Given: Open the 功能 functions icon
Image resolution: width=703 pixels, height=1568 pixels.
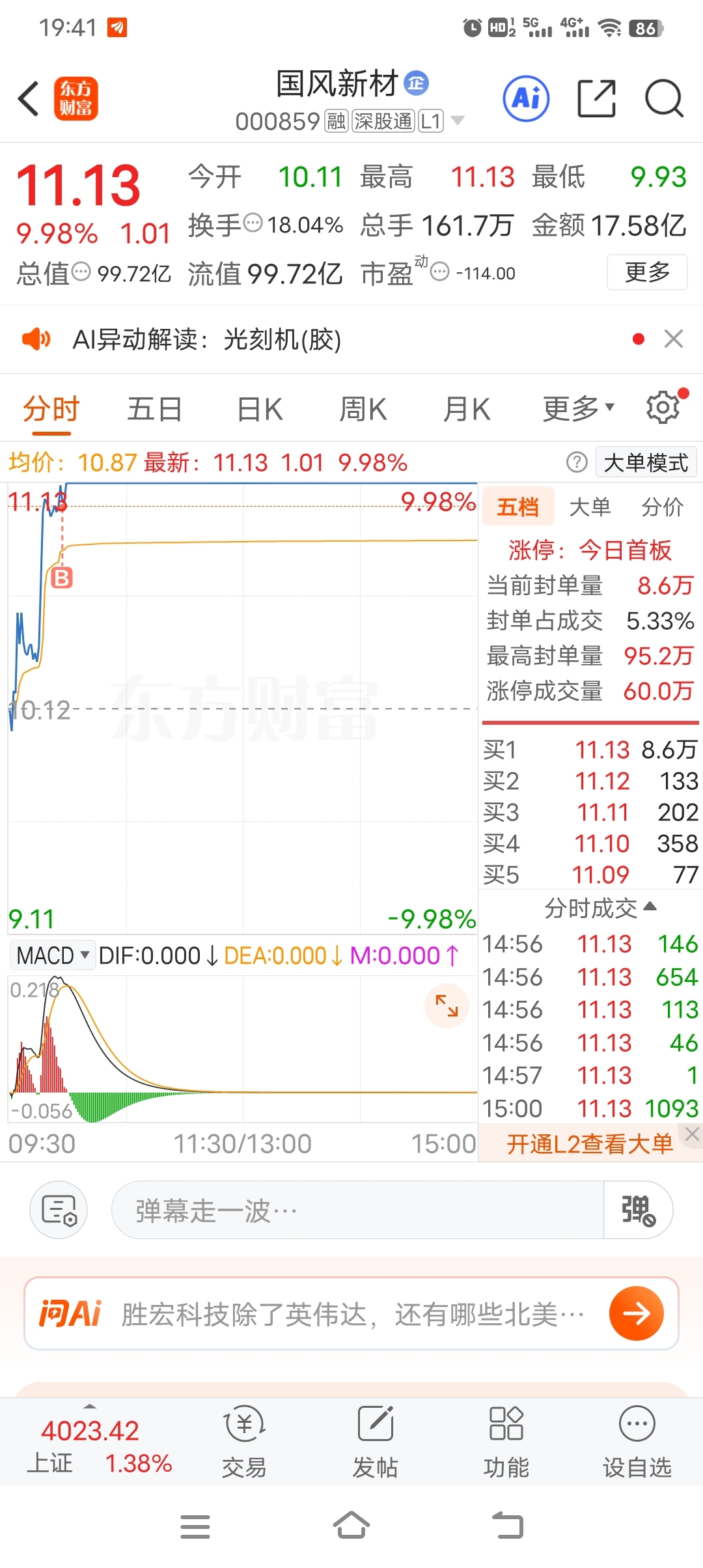Looking at the screenshot, I should pyautogui.click(x=506, y=1443).
